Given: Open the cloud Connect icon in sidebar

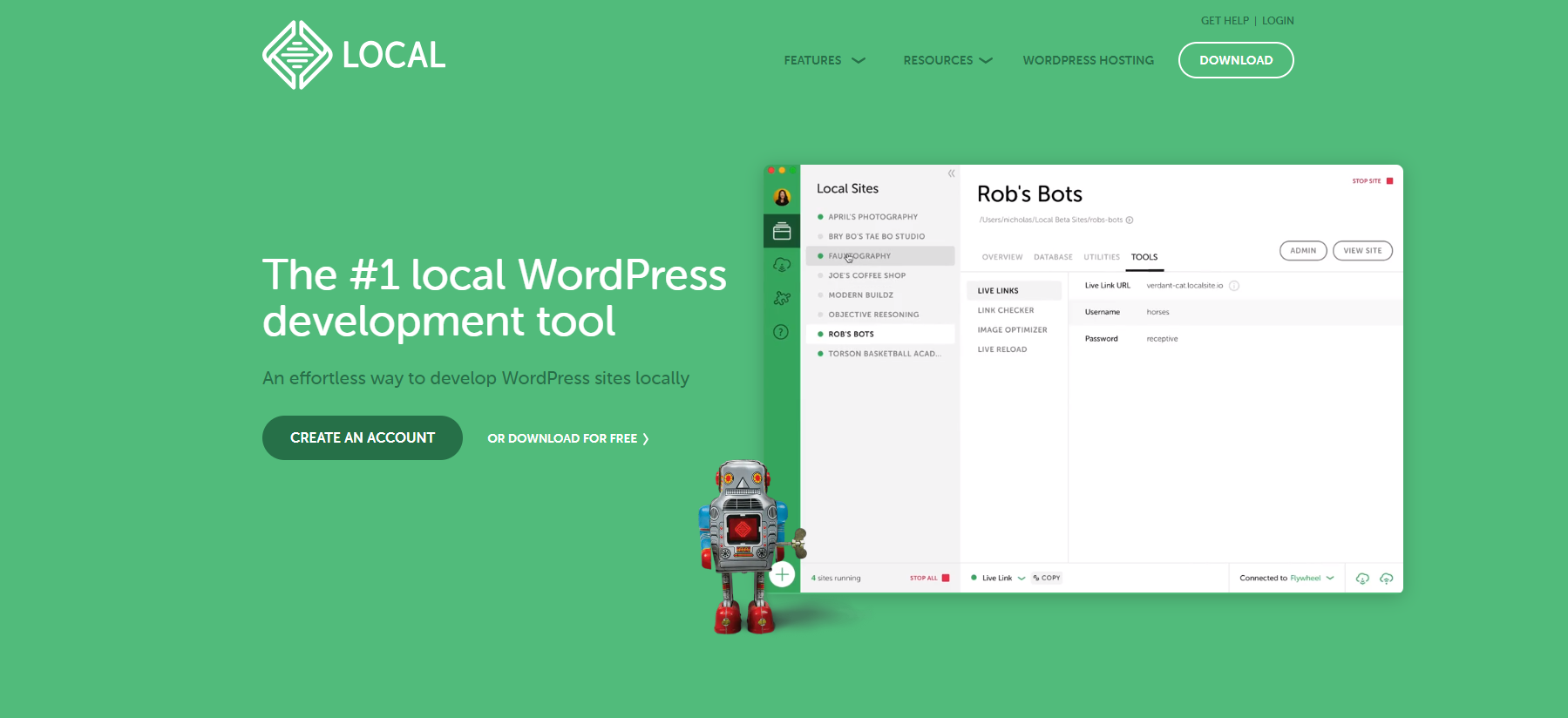Looking at the screenshot, I should coord(782,264).
